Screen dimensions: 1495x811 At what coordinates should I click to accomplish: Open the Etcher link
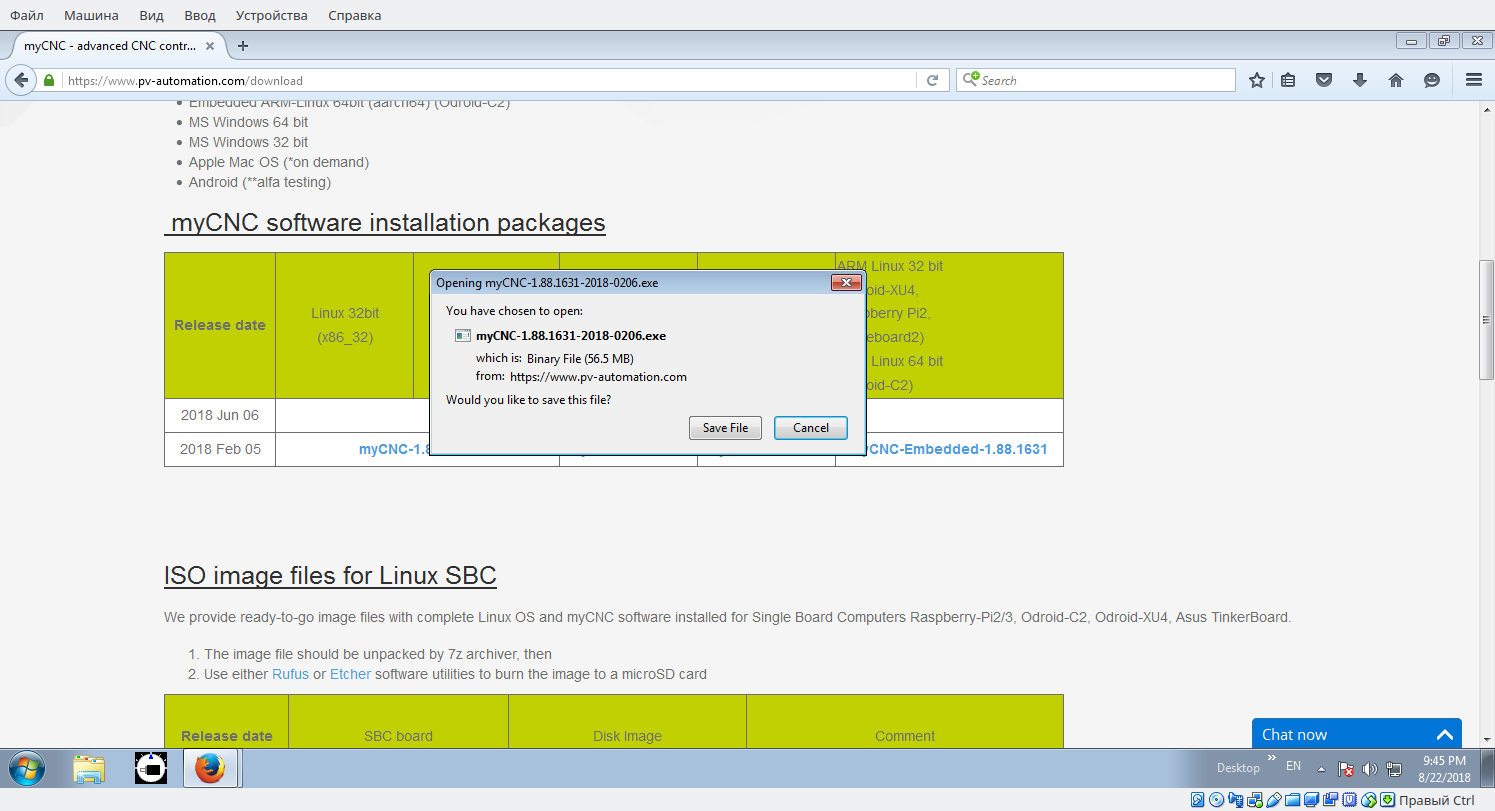pos(350,674)
